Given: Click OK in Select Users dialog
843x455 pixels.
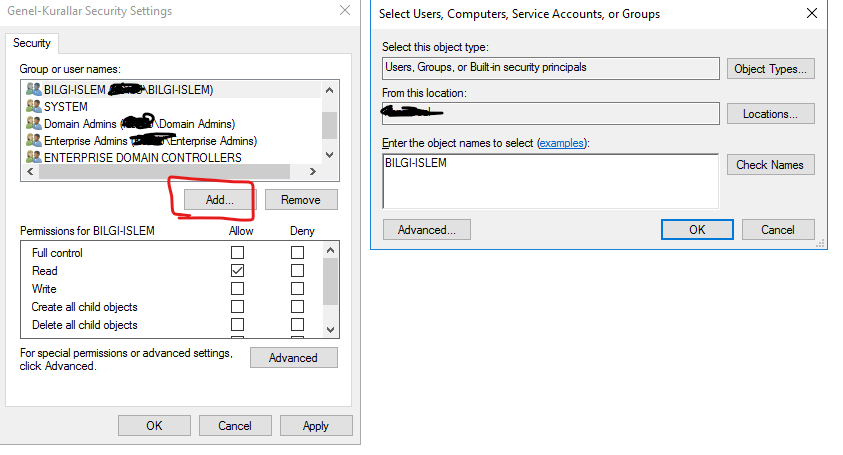Looking at the screenshot, I should [x=697, y=230].
